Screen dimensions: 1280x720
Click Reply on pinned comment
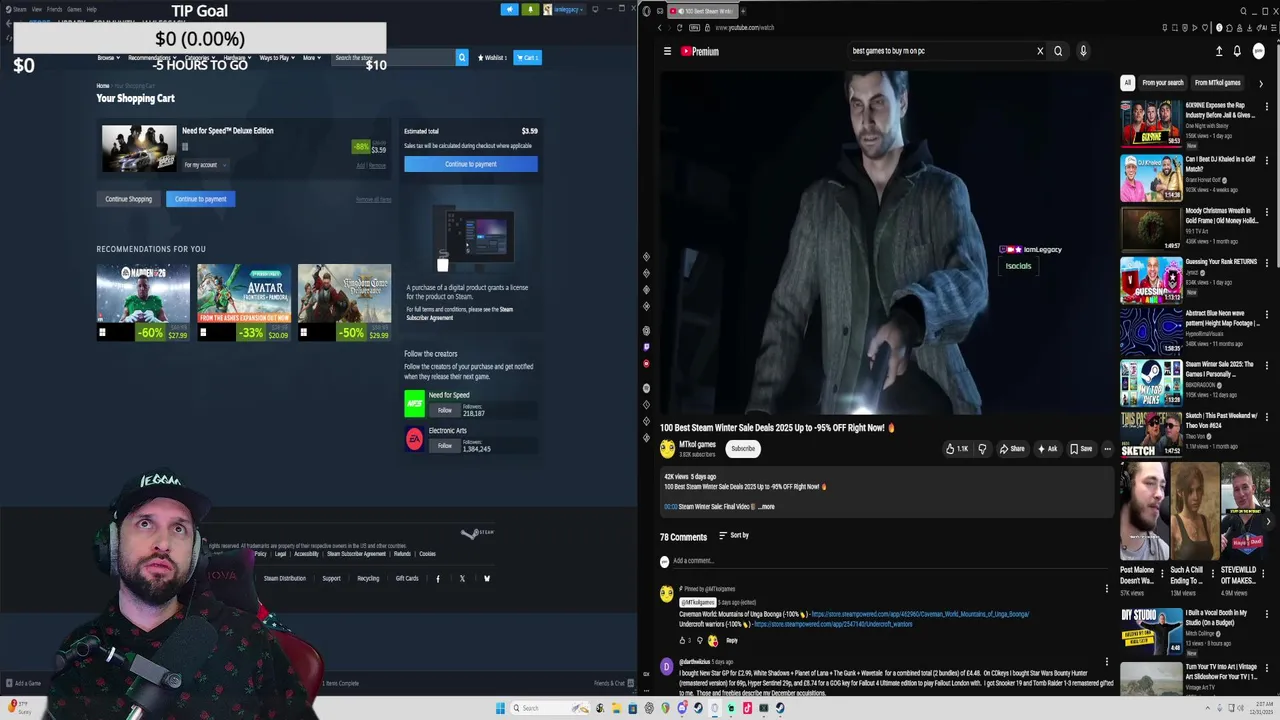pos(732,641)
